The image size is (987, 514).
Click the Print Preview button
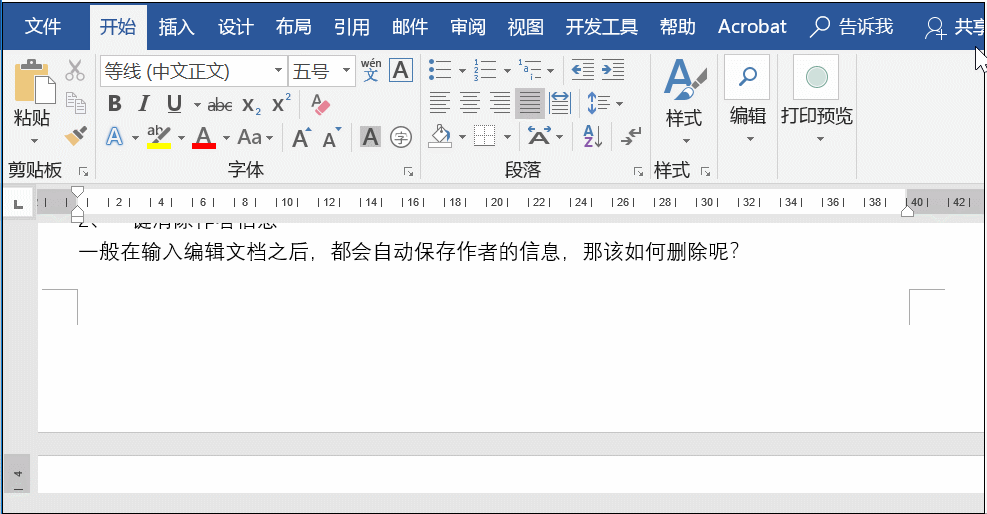click(x=816, y=100)
